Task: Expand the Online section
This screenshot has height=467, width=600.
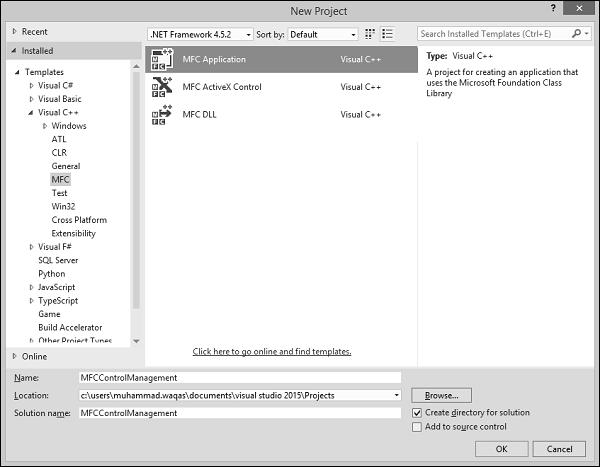Action: tap(15, 356)
